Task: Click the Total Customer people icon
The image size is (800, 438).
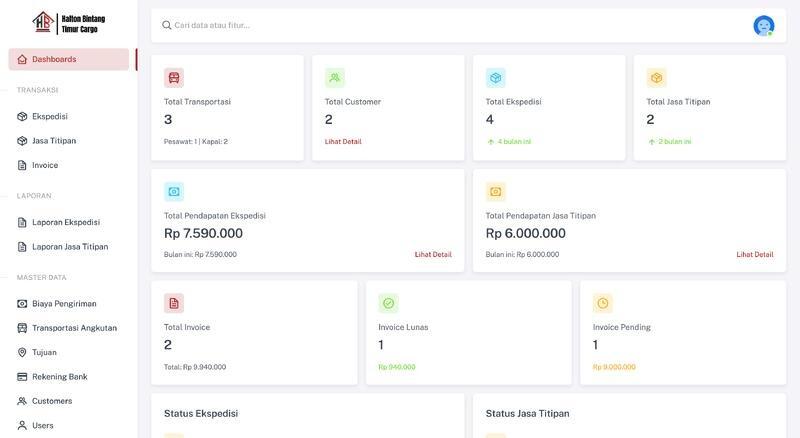Action: point(335,78)
